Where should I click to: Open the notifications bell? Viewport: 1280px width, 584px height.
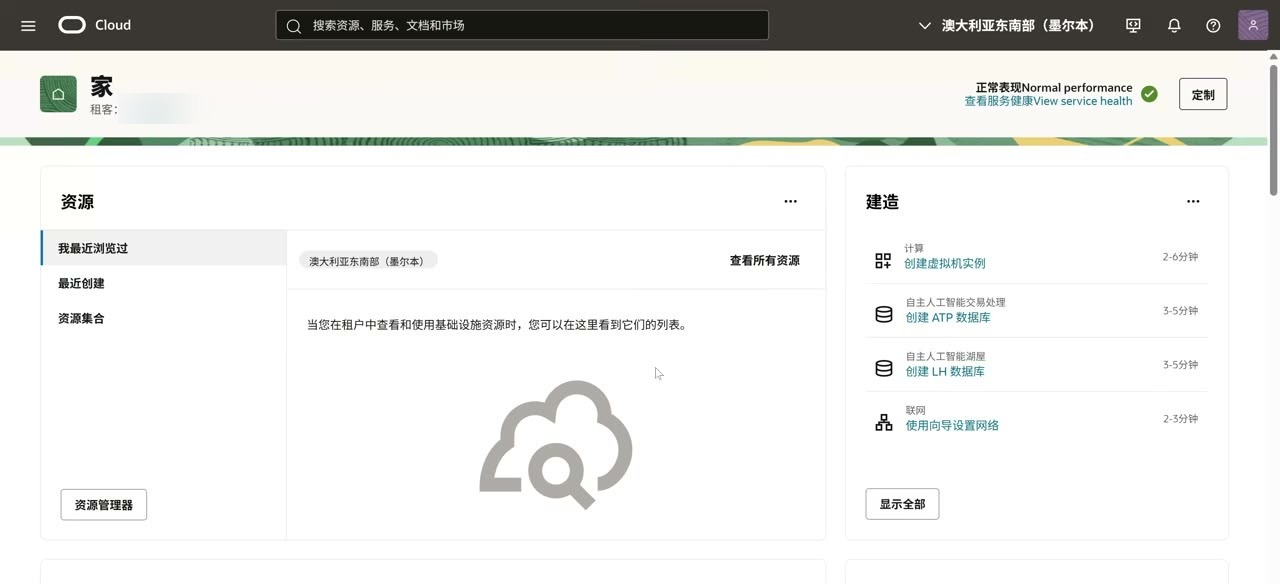tap(1174, 25)
